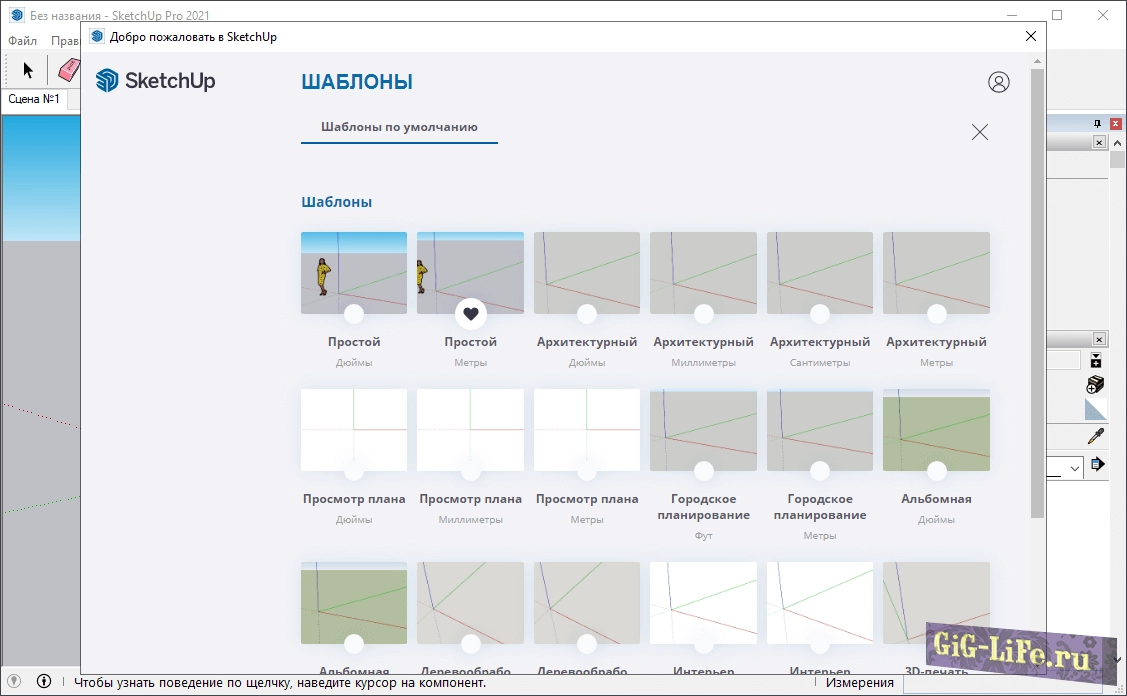Screen dimensions: 1127x696
Task: Pin the right tray panel
Action: click(1097, 123)
